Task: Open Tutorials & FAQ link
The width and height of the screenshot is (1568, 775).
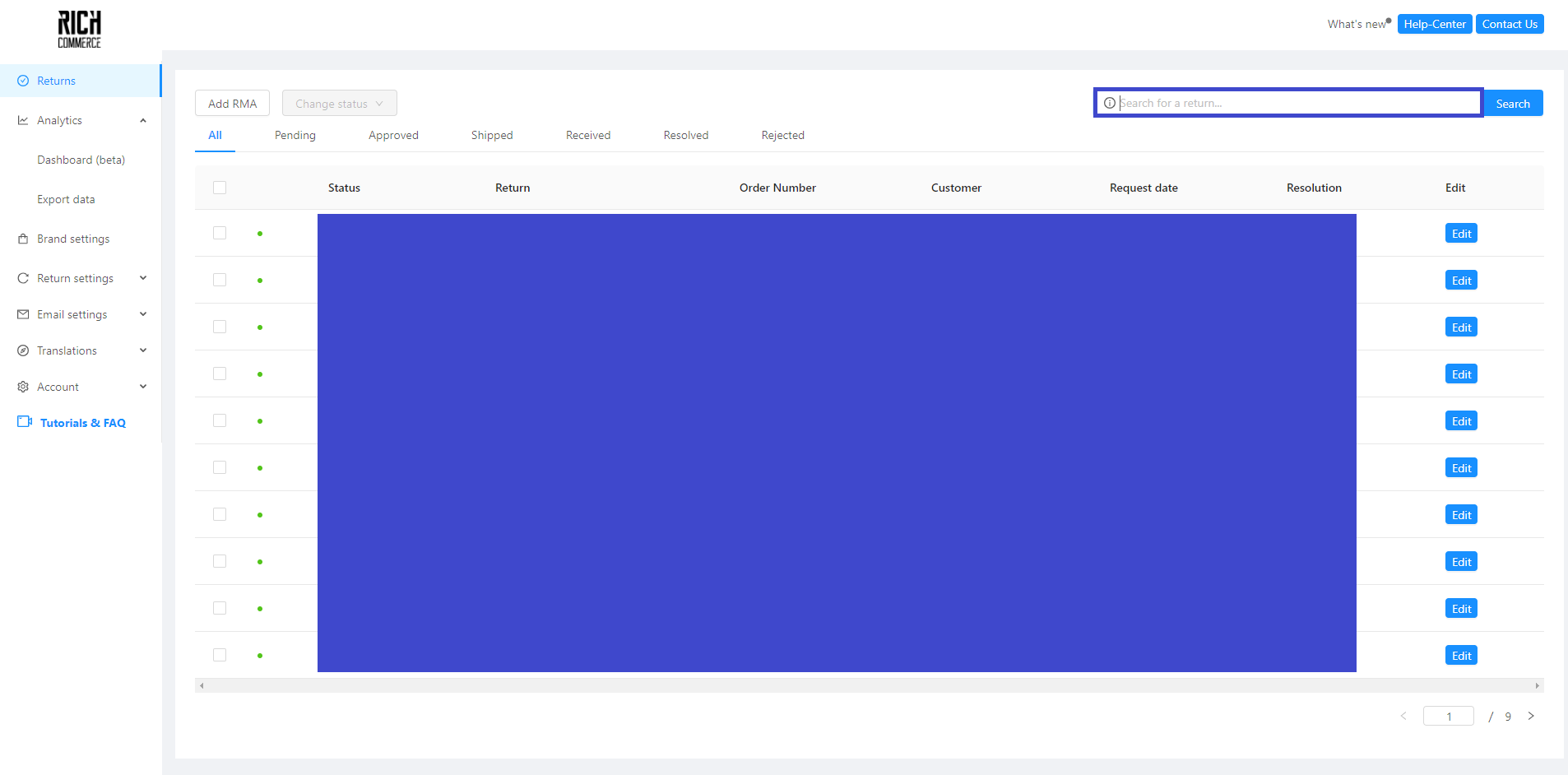Action: [83, 423]
